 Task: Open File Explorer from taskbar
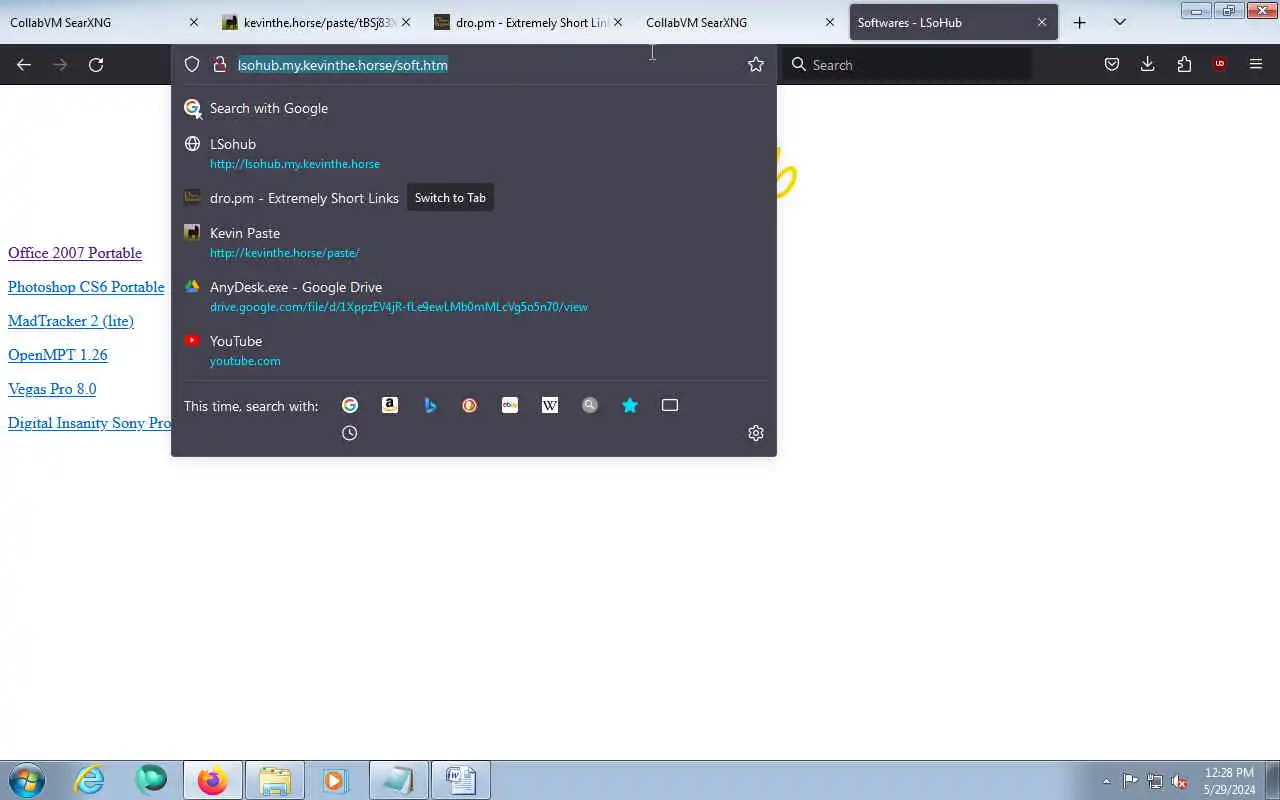pyautogui.click(x=275, y=780)
